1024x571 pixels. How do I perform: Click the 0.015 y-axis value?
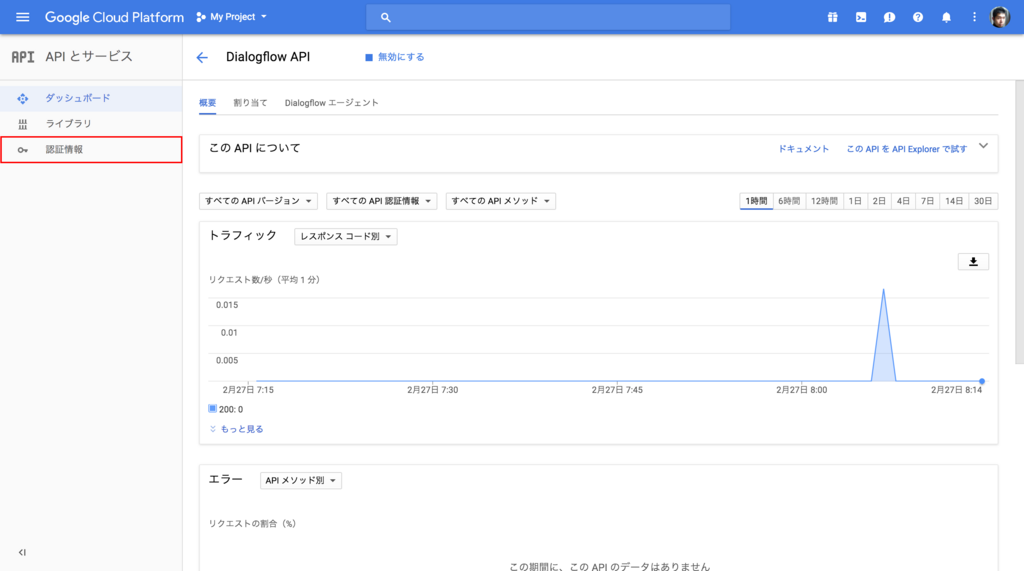(227, 305)
